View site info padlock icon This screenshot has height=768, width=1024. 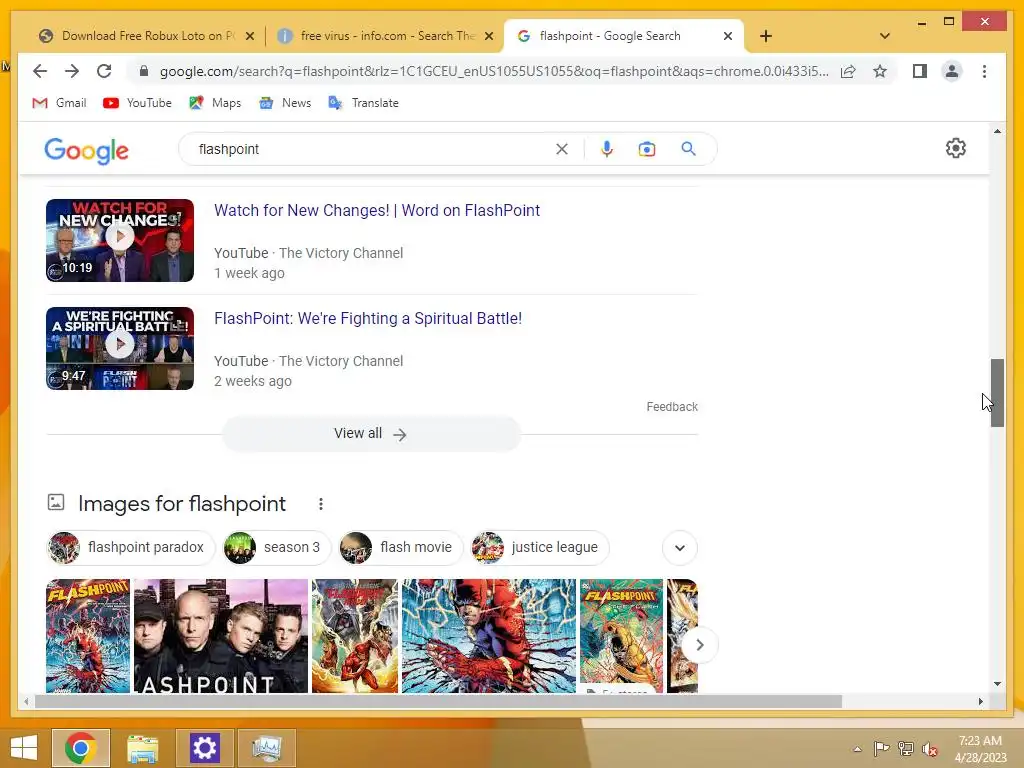coord(144,71)
